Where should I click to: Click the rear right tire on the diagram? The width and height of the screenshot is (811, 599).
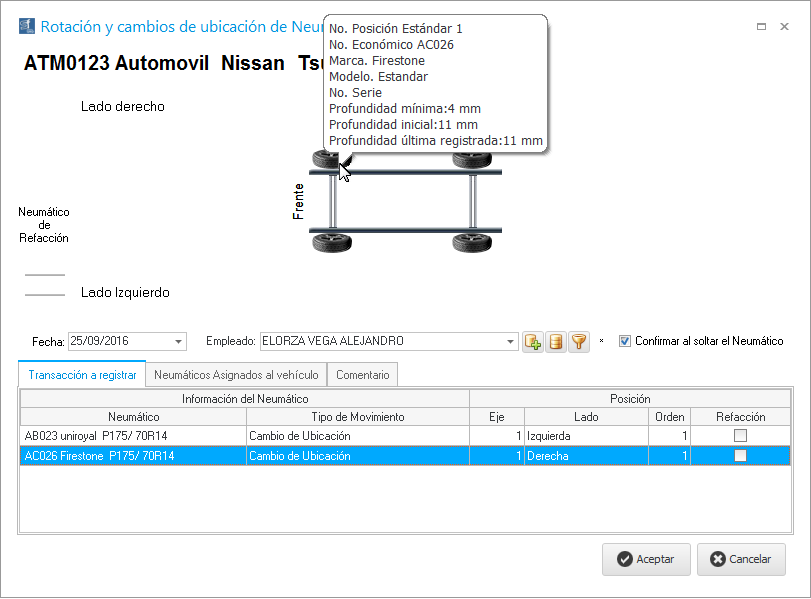471,161
